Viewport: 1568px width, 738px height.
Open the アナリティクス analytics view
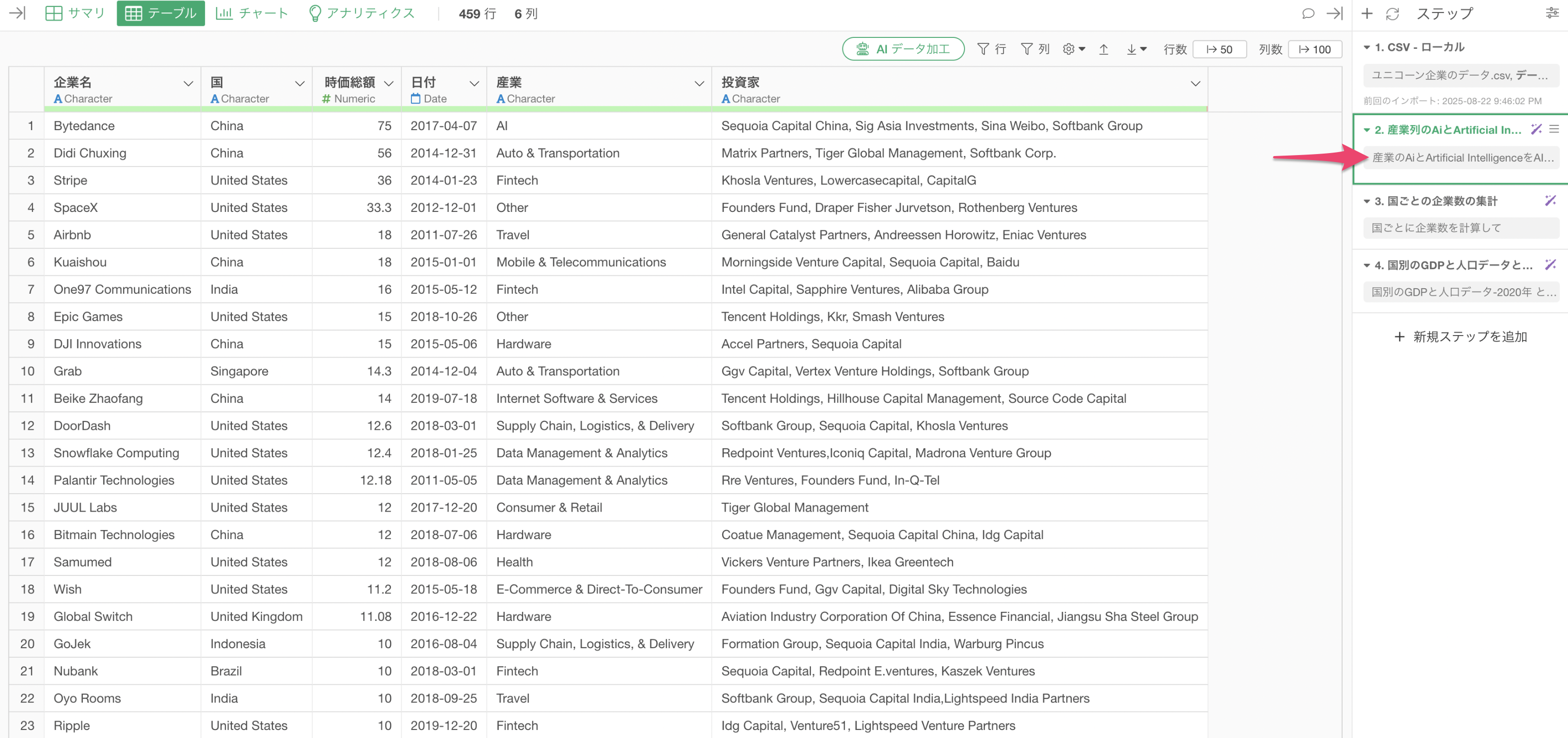click(x=362, y=13)
